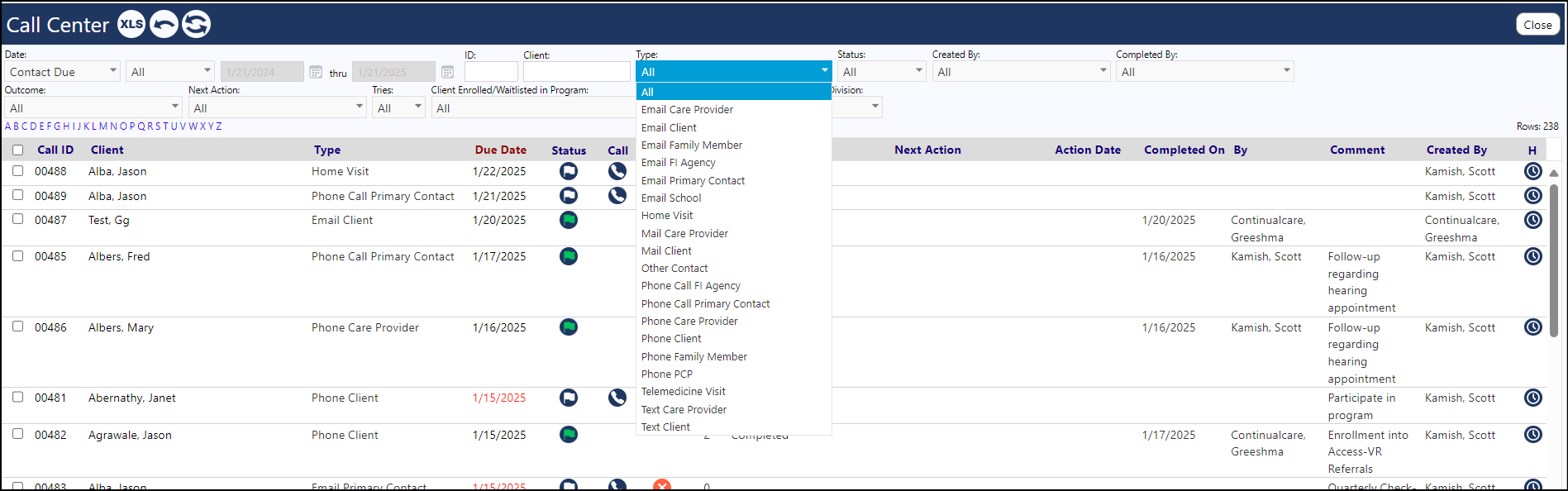Choose Phone Call Primary Contact in the Type list
Viewport: 1568px width, 491px height.
[x=733, y=303]
